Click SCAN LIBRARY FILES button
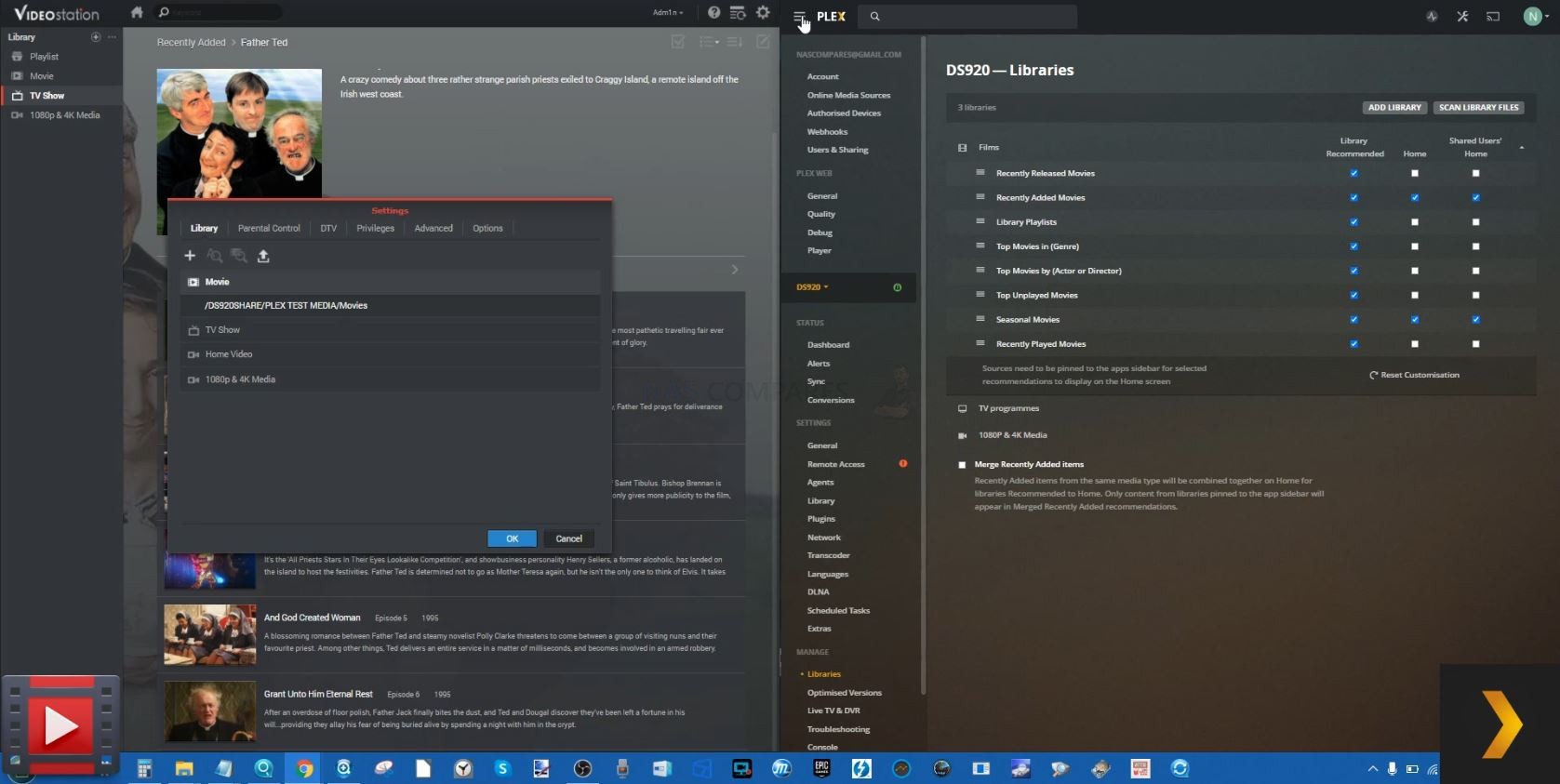The image size is (1560, 784). (1478, 107)
